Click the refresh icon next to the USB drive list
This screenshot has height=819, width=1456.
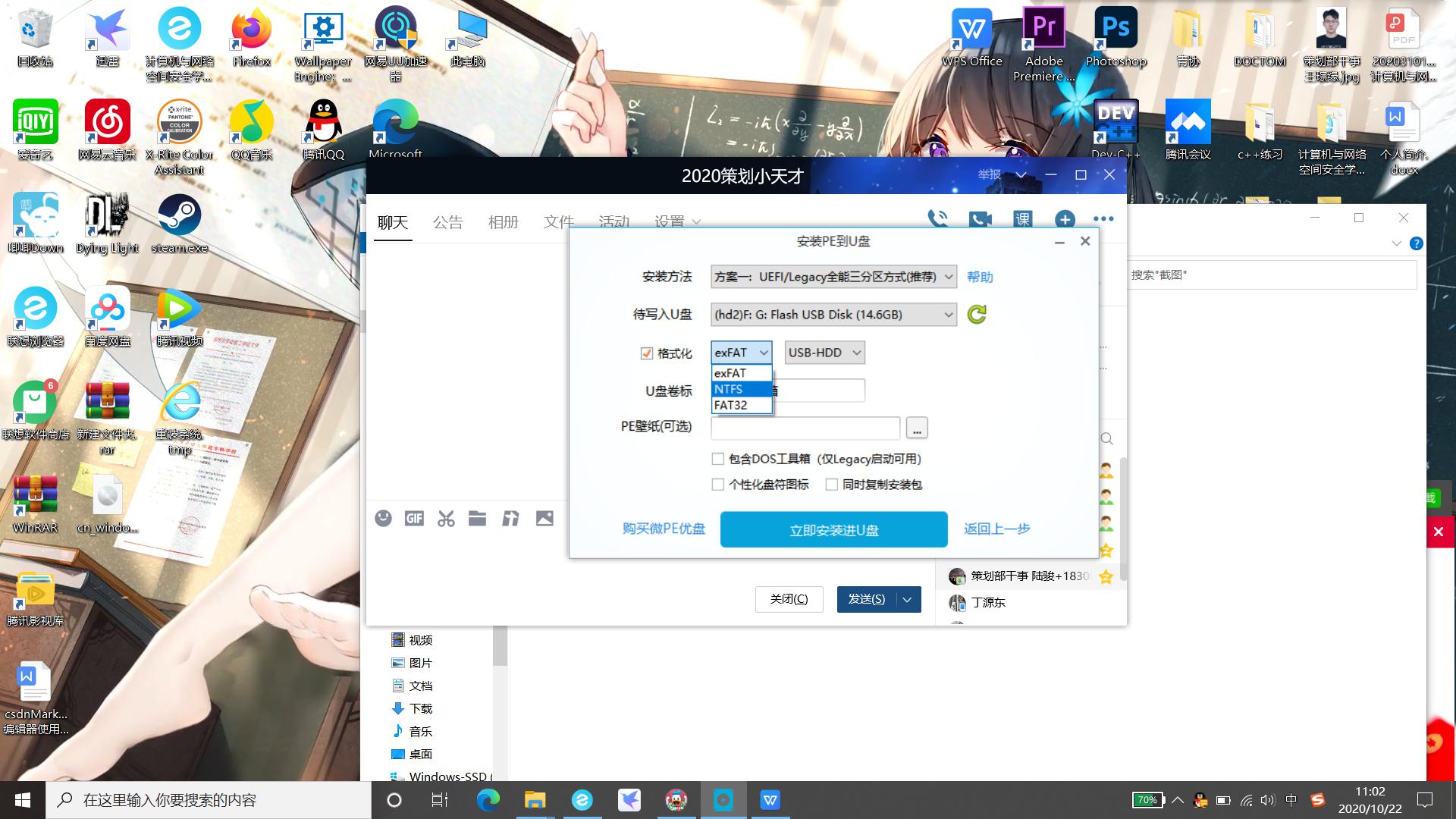point(977,314)
